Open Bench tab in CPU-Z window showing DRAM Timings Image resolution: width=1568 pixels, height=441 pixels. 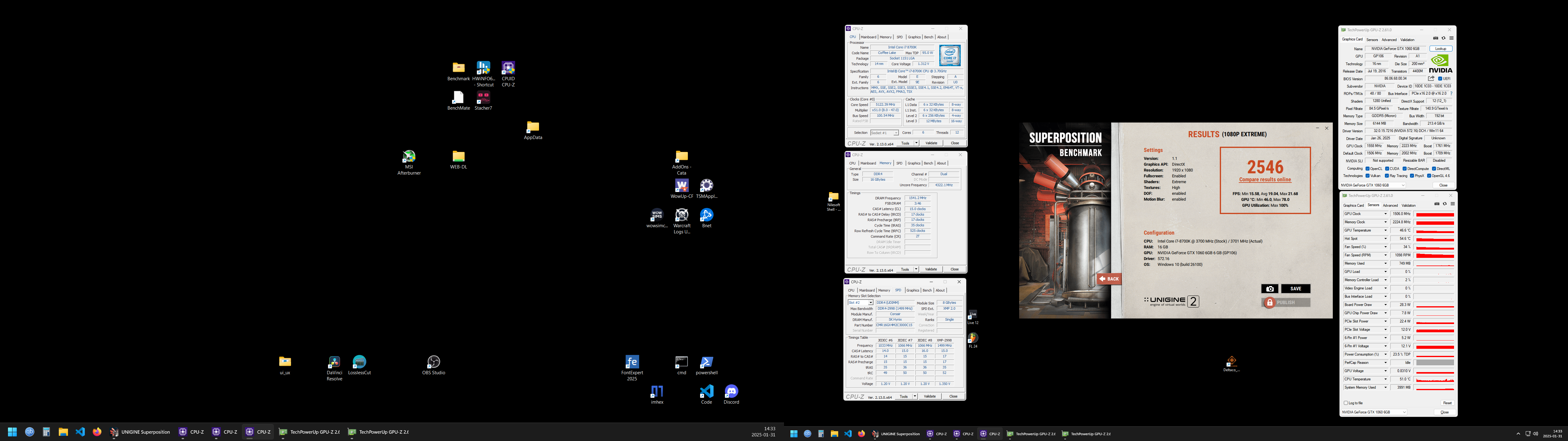coord(928,163)
